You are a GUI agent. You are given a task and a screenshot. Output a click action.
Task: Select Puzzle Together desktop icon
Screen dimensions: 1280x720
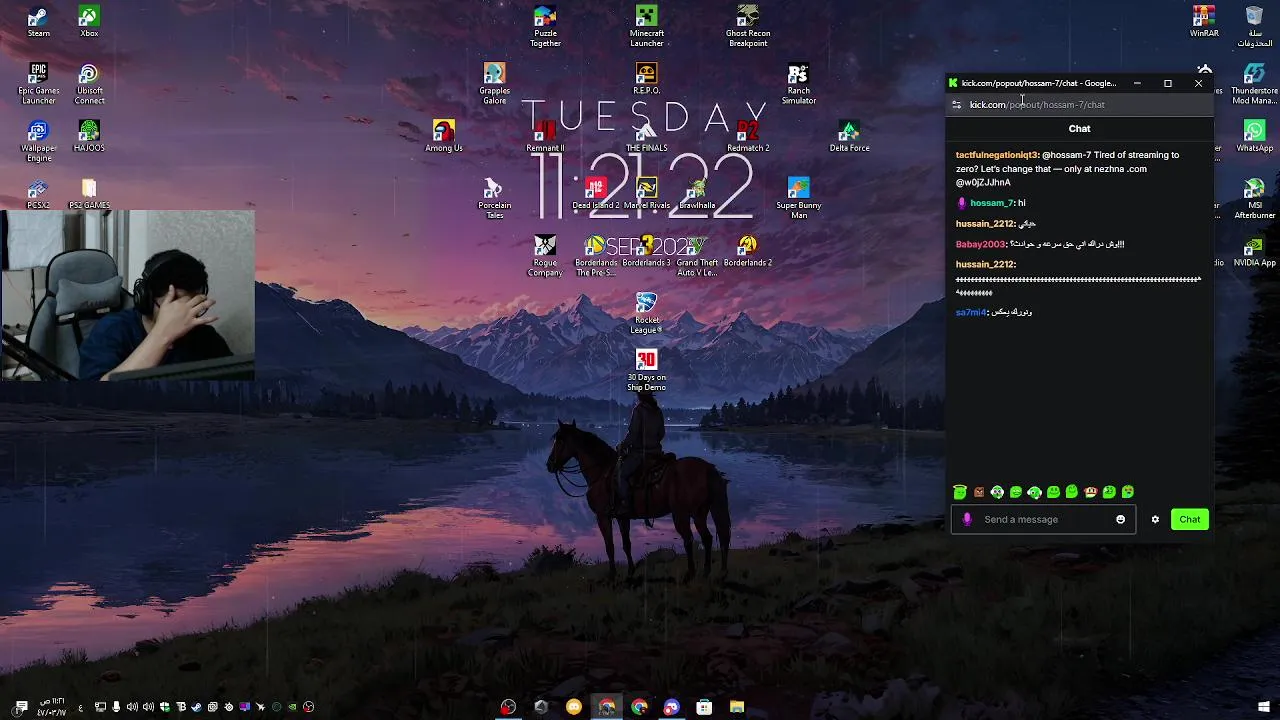[545, 27]
